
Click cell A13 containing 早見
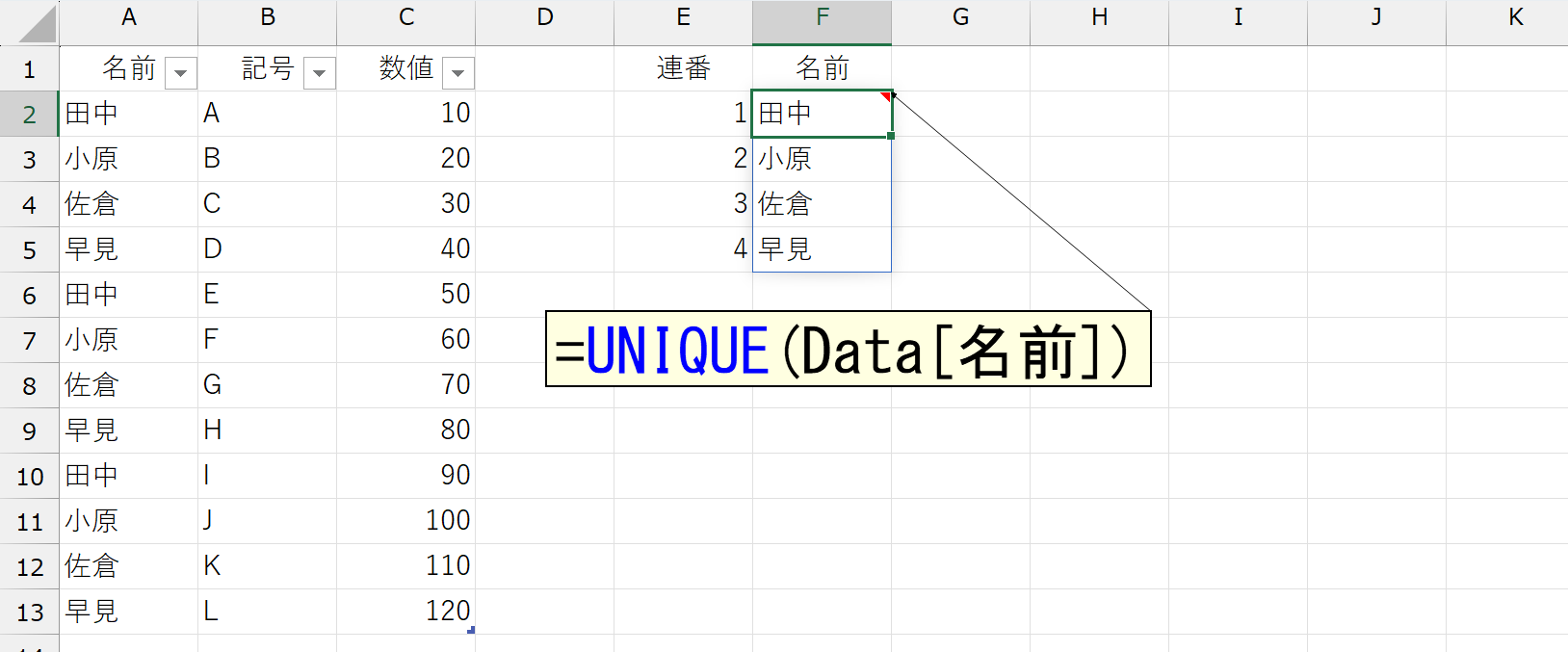point(129,612)
